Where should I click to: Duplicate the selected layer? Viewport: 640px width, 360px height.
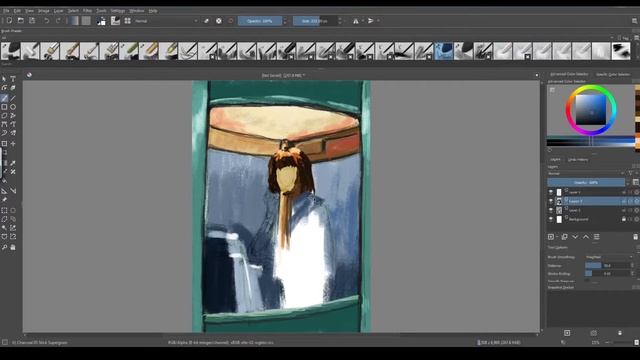pos(564,237)
